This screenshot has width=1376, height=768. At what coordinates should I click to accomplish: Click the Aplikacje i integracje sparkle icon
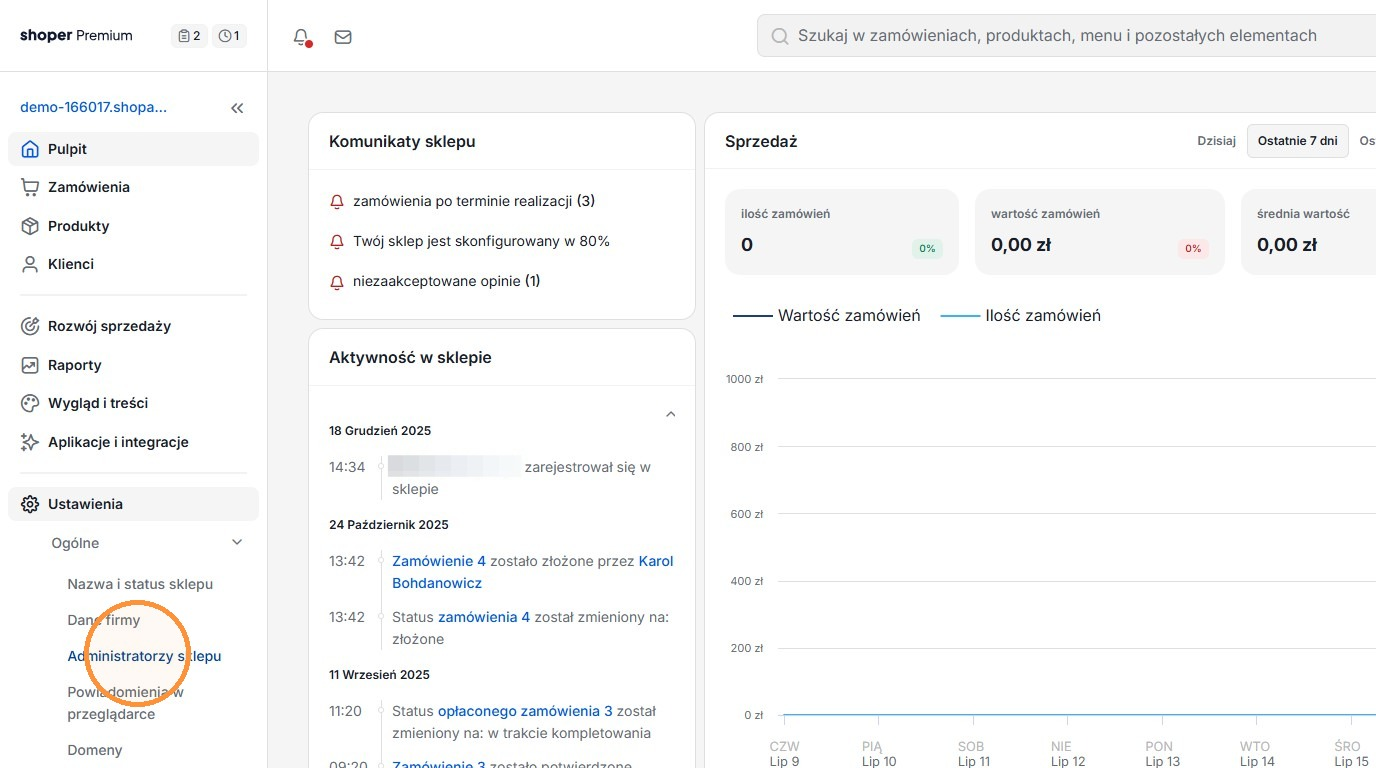pos(30,442)
